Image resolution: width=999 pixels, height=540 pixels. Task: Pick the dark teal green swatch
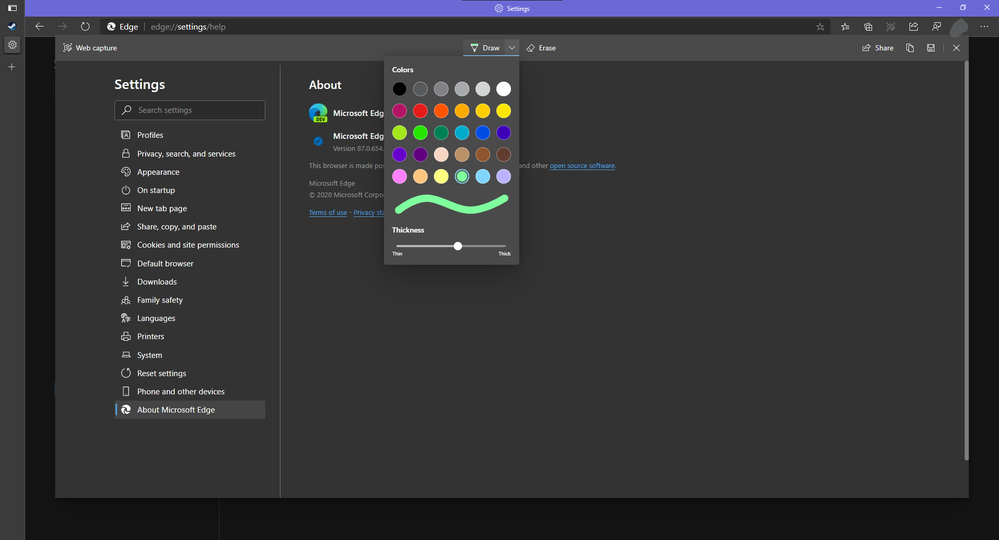tap(441, 132)
